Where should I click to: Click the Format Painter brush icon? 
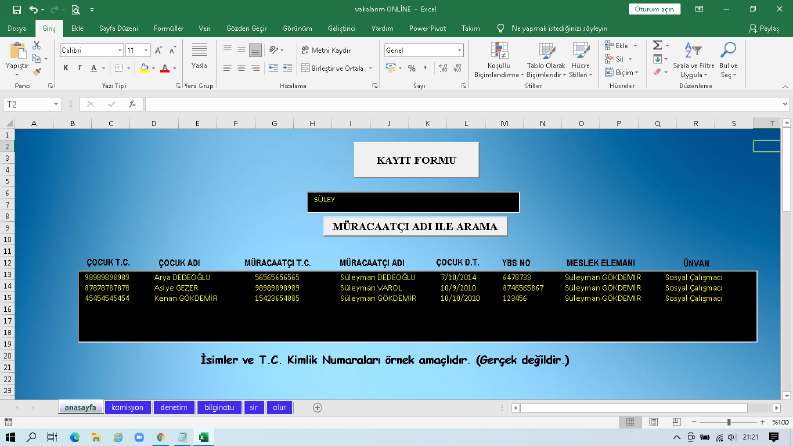[36, 72]
